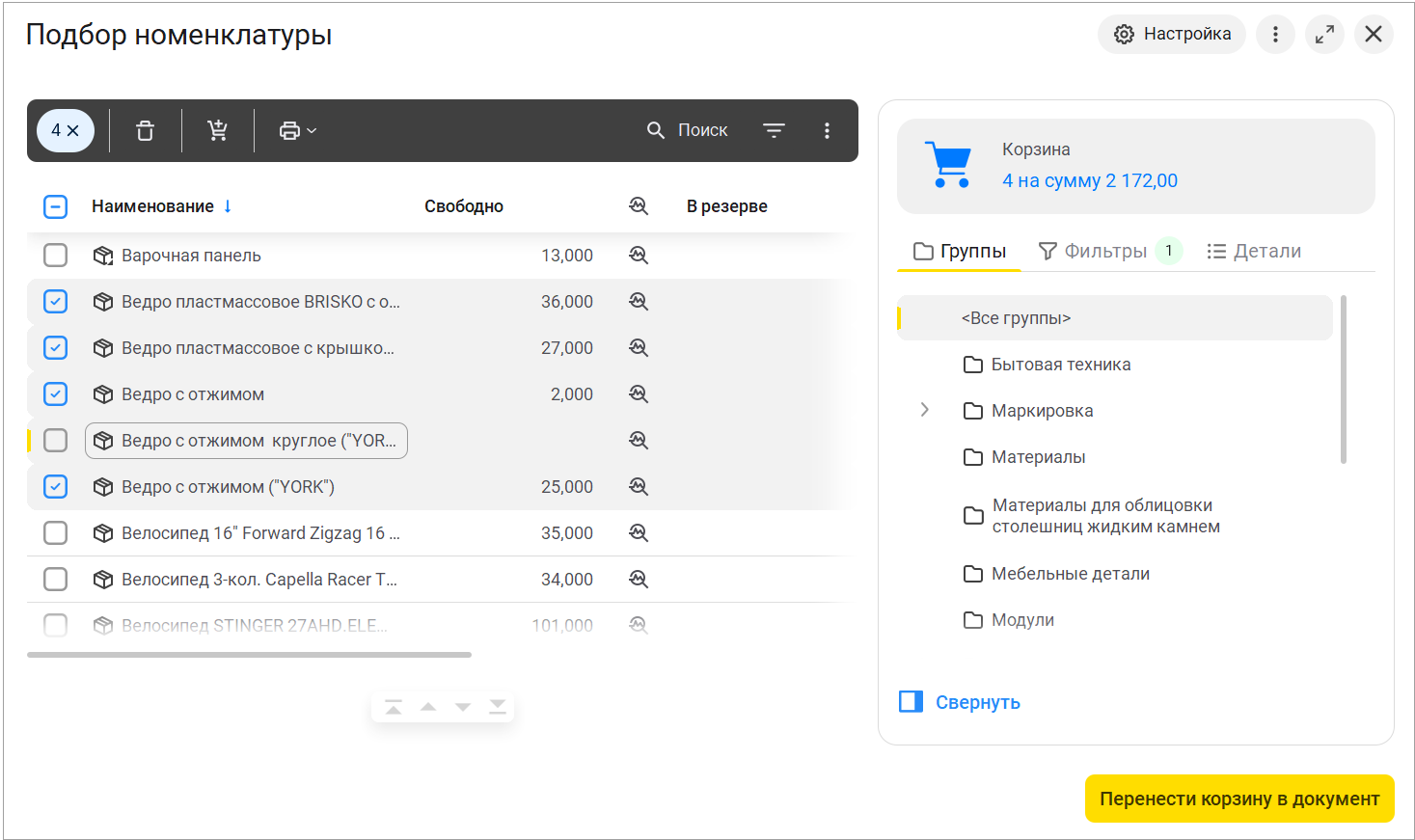
Task: Expand the dialog to full screen
Action: [1324, 35]
